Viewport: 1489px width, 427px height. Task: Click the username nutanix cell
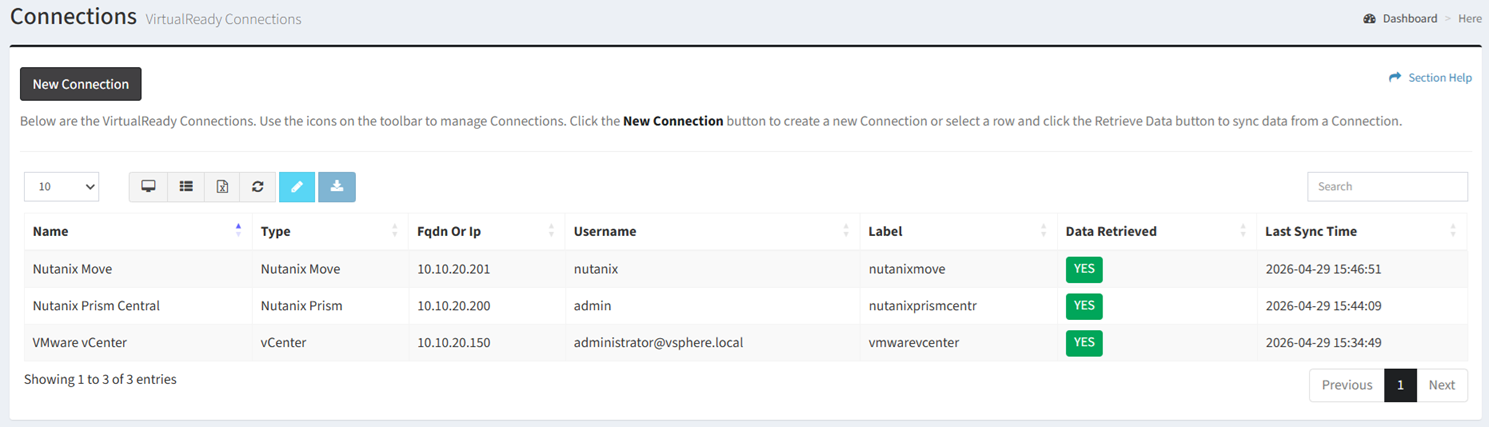coord(712,269)
